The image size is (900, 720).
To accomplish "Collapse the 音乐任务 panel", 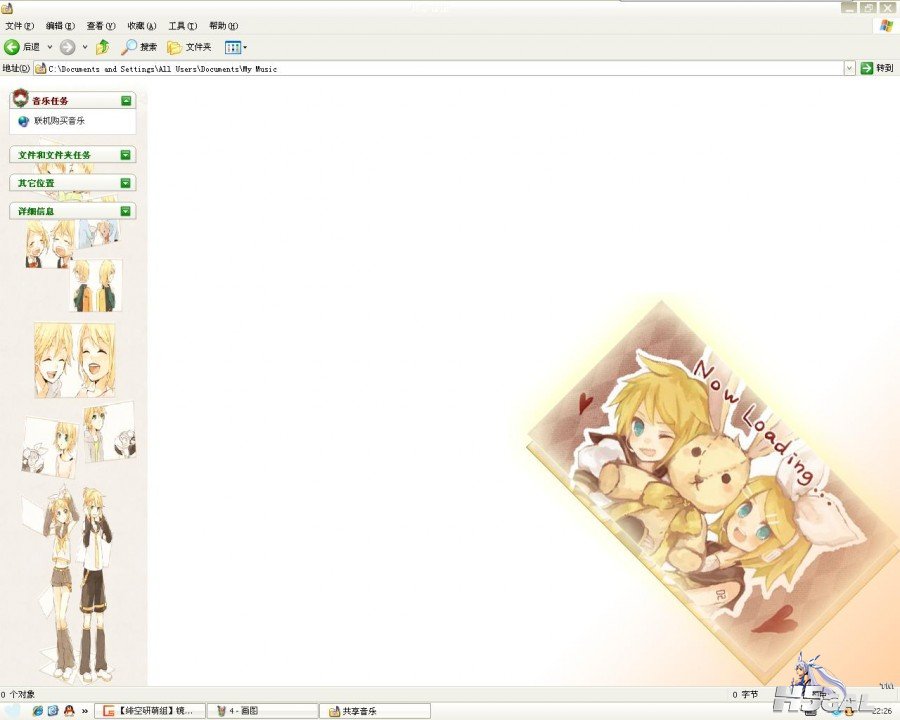I will click(x=126, y=101).
